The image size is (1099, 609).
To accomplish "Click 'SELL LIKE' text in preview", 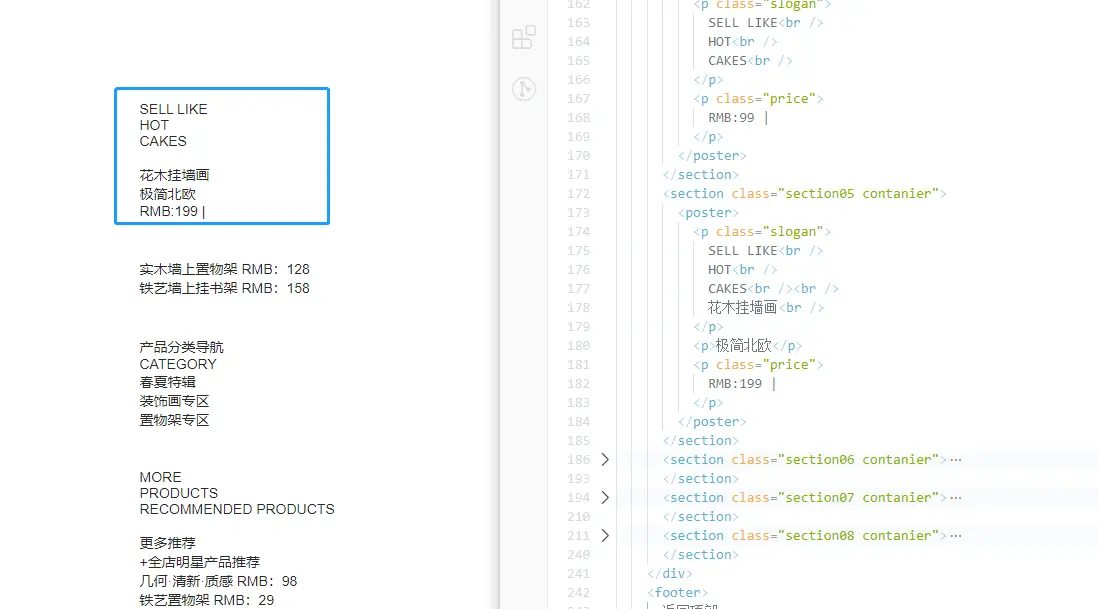I will [x=173, y=109].
